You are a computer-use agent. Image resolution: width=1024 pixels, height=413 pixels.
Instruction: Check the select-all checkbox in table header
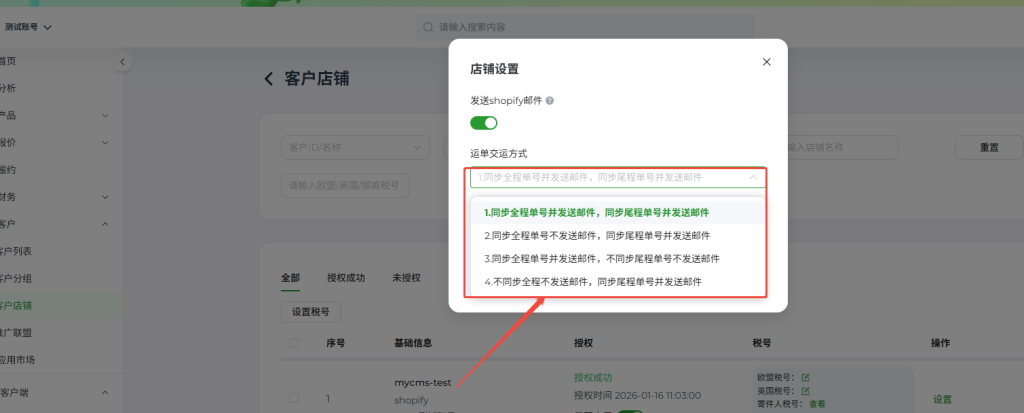[x=293, y=343]
